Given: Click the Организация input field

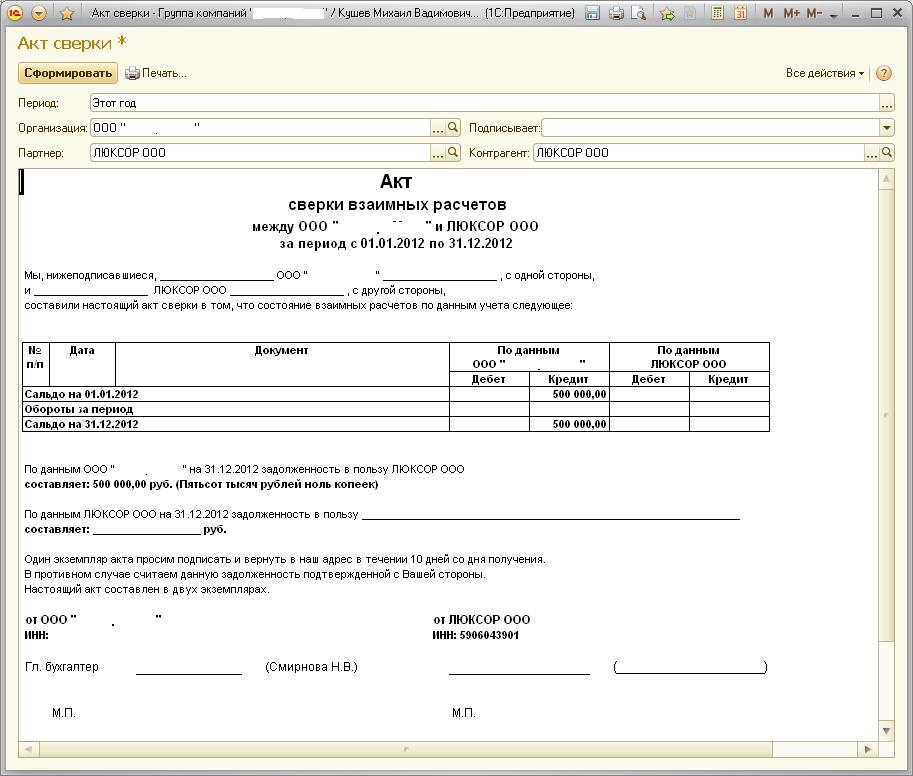Looking at the screenshot, I should tap(260, 128).
